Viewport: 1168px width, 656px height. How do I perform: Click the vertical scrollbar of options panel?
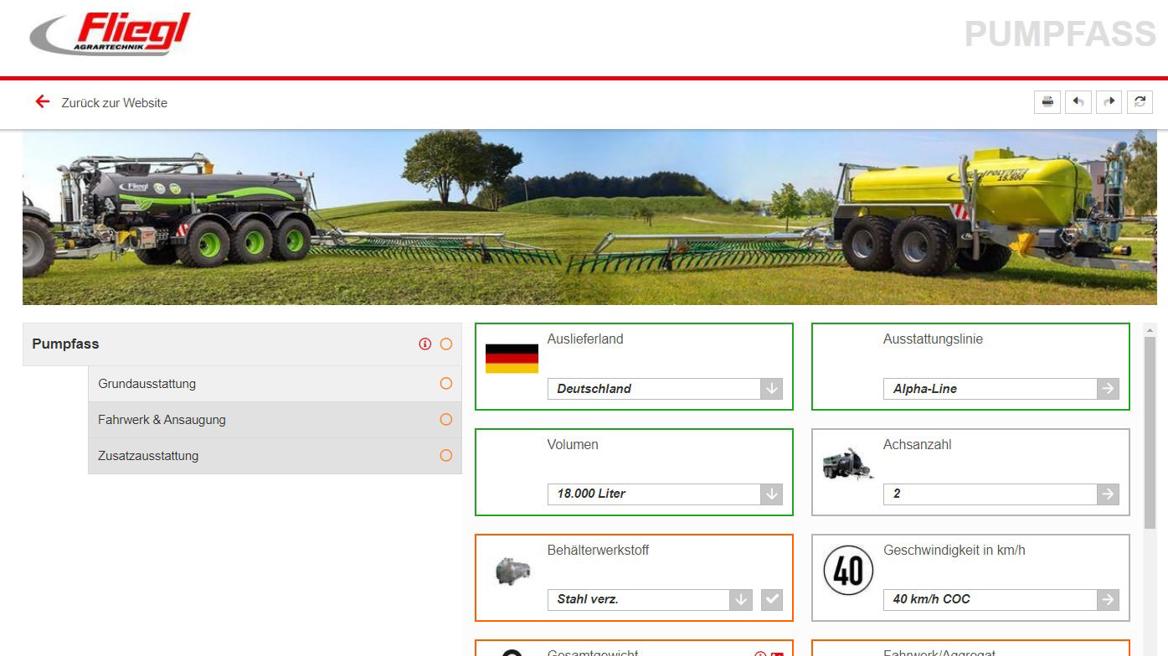click(1149, 432)
